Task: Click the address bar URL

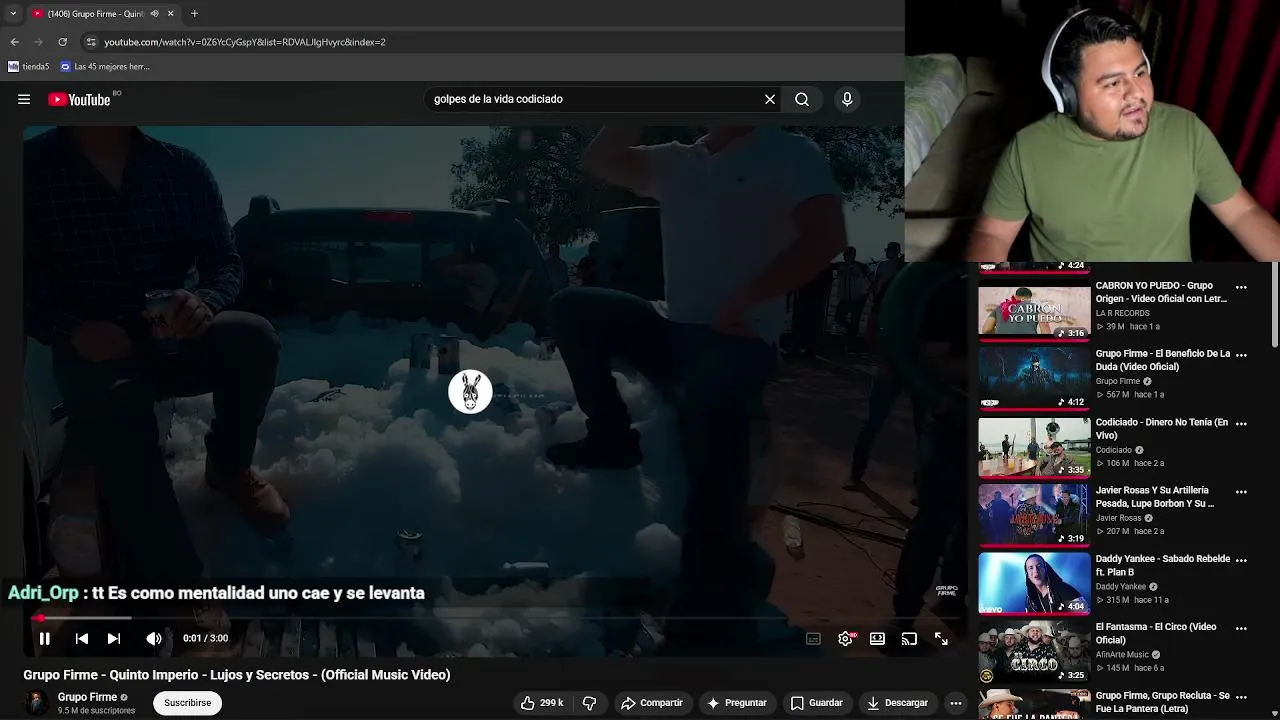Action: pyautogui.click(x=245, y=42)
